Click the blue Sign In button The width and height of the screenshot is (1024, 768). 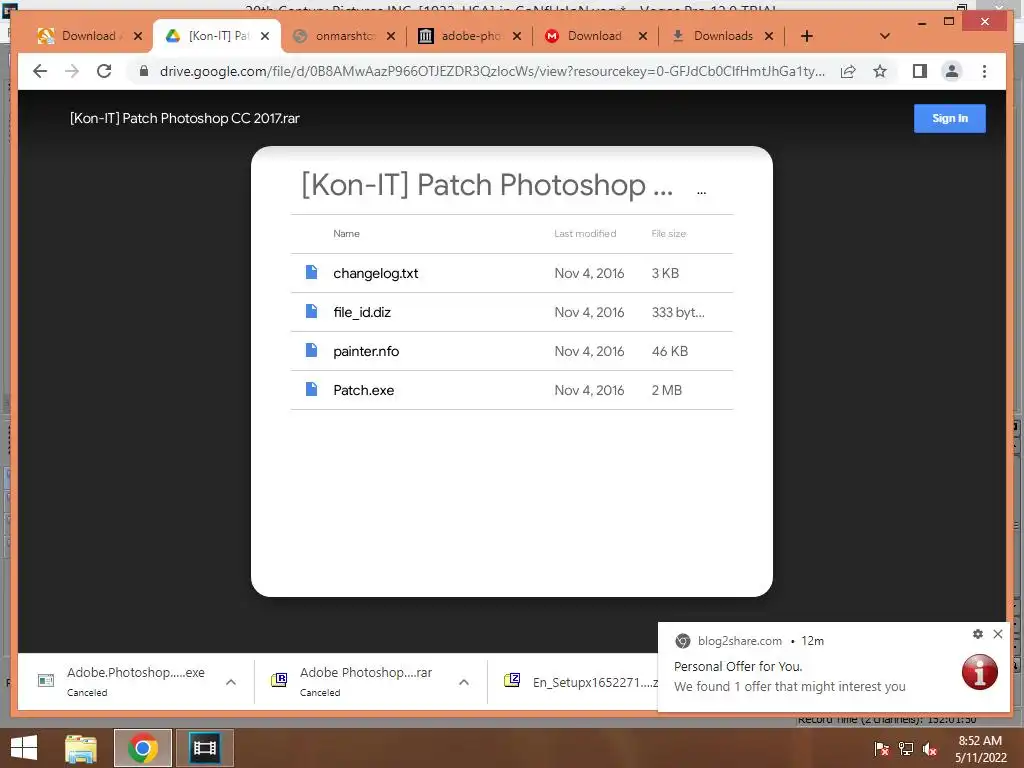(x=950, y=118)
